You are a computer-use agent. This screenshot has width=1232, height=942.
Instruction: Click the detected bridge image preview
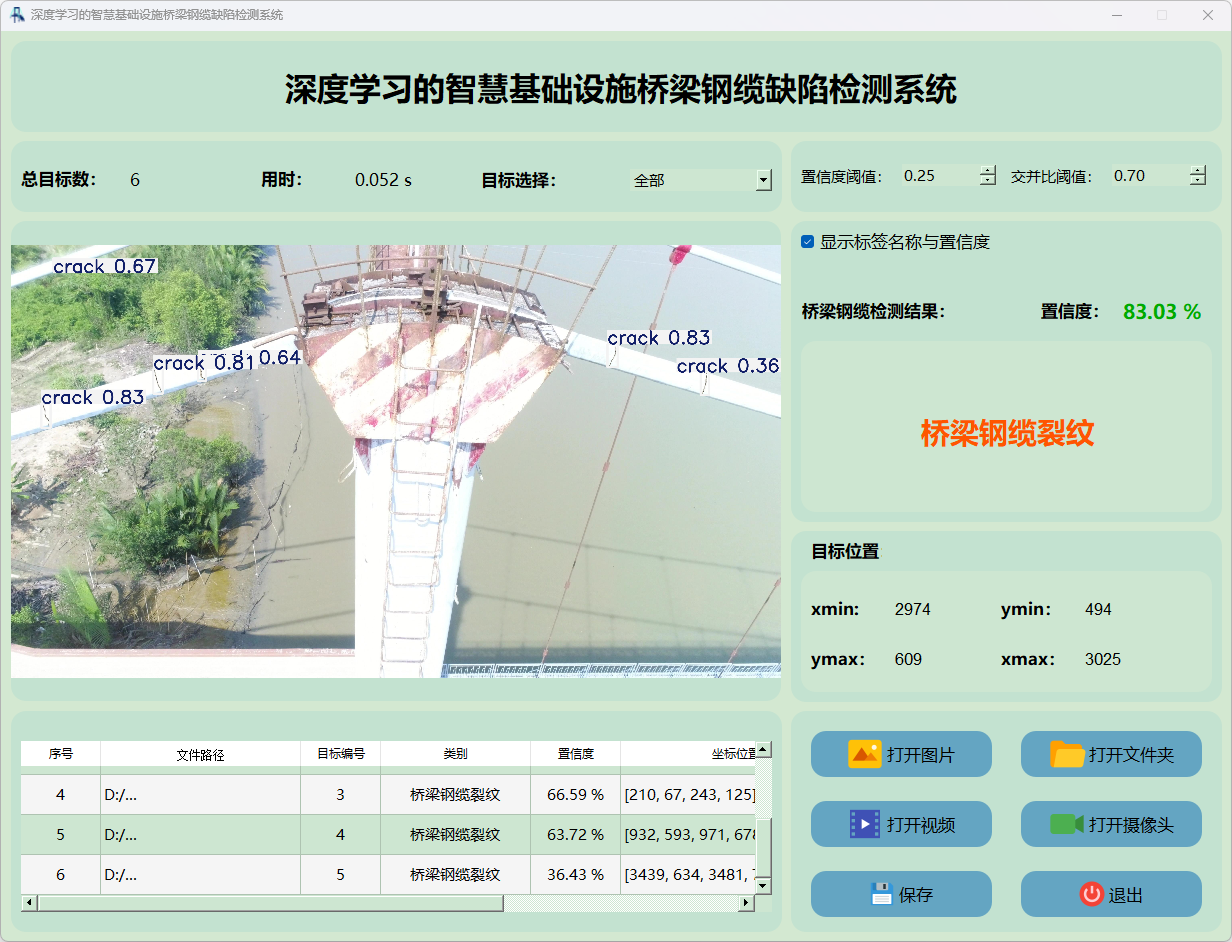click(395, 461)
